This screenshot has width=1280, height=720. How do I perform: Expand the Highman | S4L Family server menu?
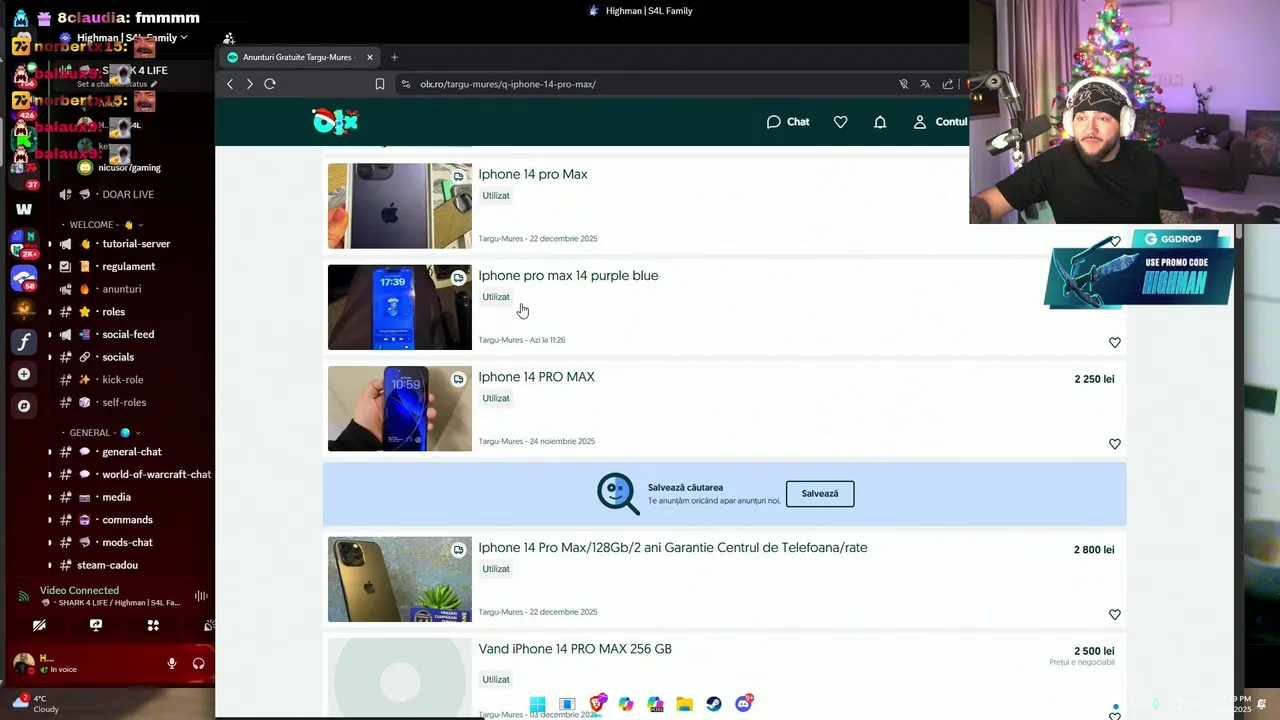[132, 38]
